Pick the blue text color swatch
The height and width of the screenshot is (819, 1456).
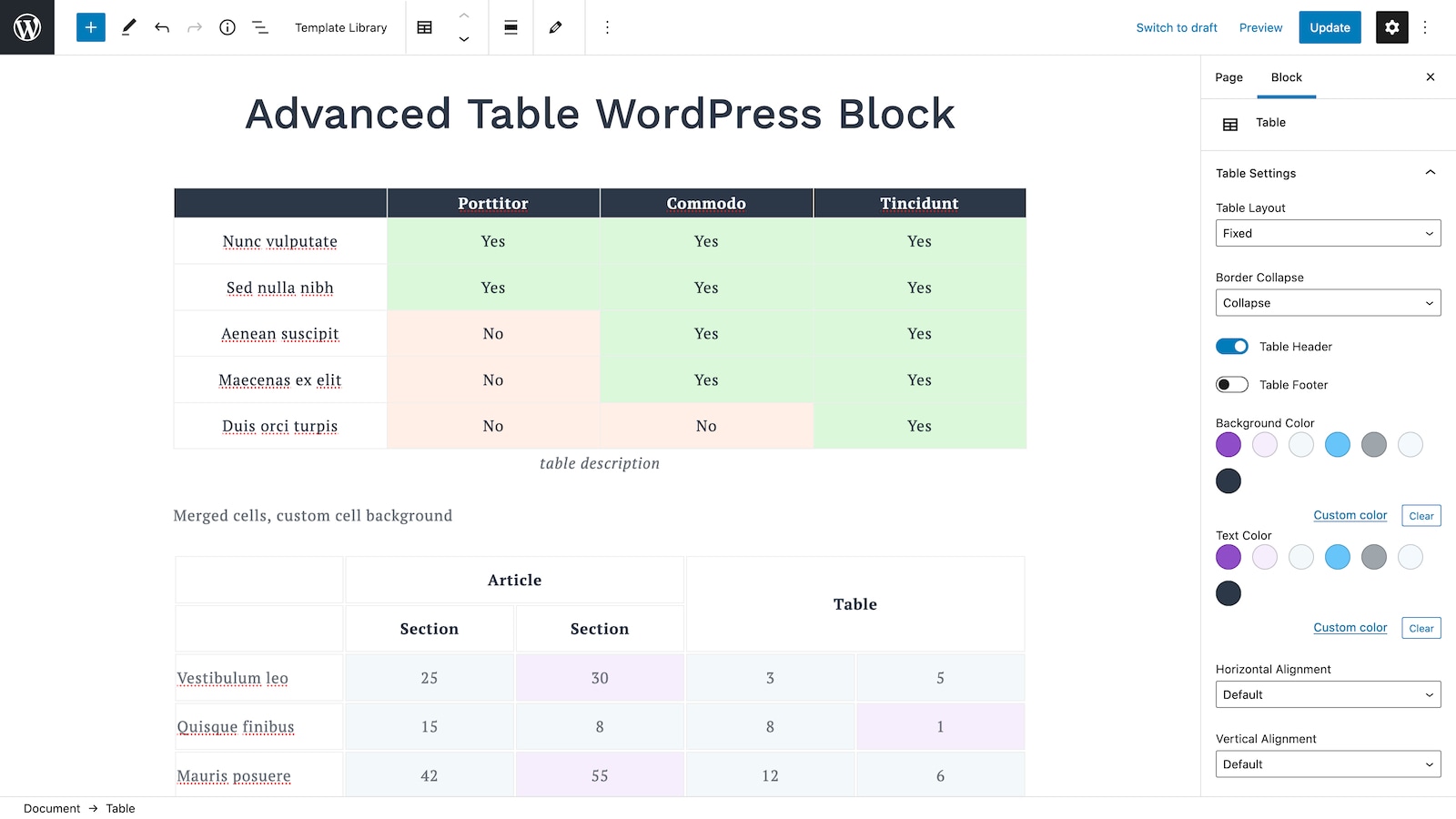(x=1338, y=557)
